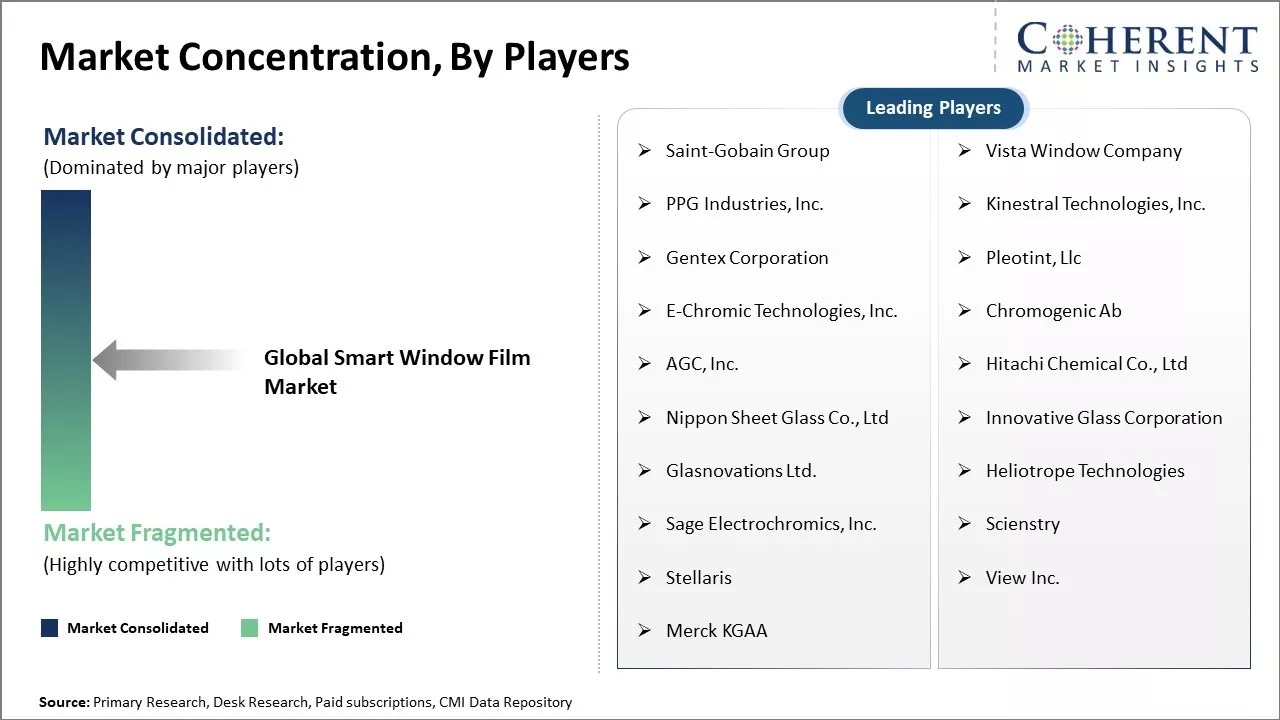Screen dimensions: 1280x720
Task: Click the Nippon Sheet Glass Co., Ltd entry
Action: pyautogui.click(x=777, y=418)
